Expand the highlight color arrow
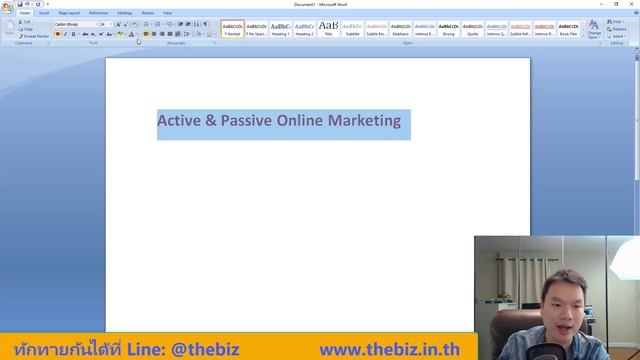Image resolution: width=640 pixels, height=360 pixels. click(125, 34)
